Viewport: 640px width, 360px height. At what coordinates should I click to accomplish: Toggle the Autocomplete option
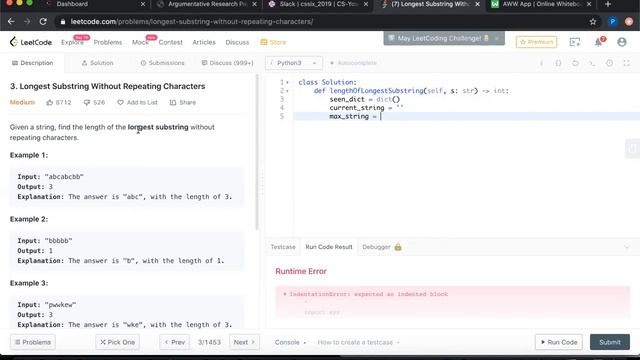point(353,63)
